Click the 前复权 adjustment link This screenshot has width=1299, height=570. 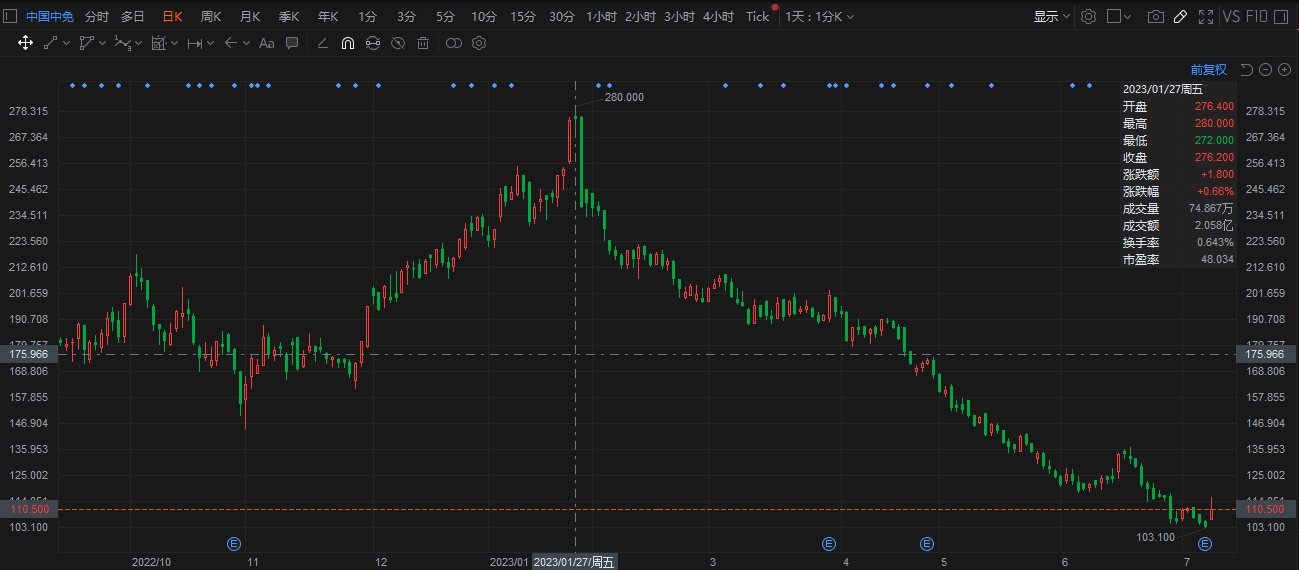pos(1208,69)
